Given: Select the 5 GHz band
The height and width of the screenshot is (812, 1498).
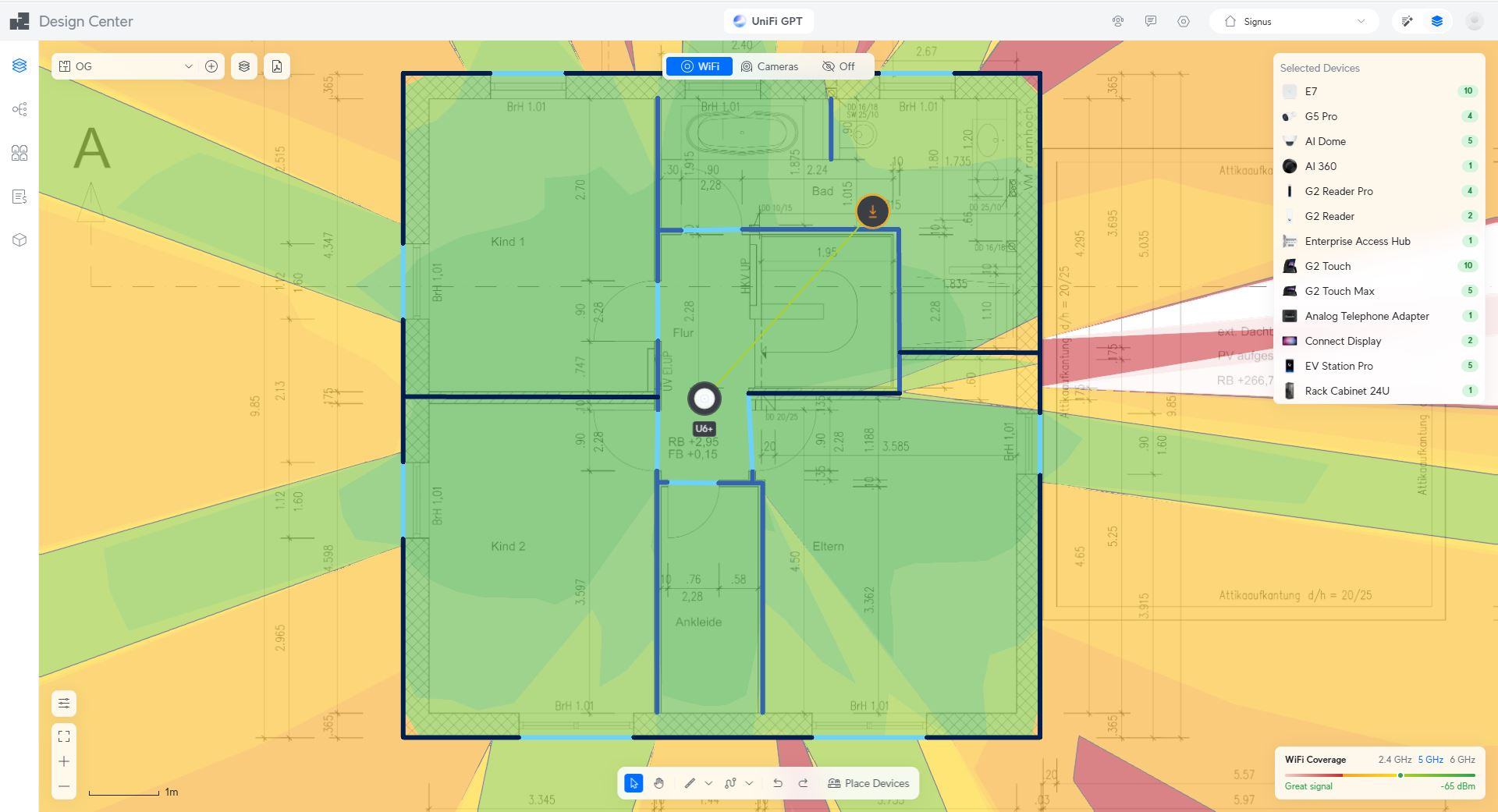Looking at the screenshot, I should pyautogui.click(x=1430, y=759).
